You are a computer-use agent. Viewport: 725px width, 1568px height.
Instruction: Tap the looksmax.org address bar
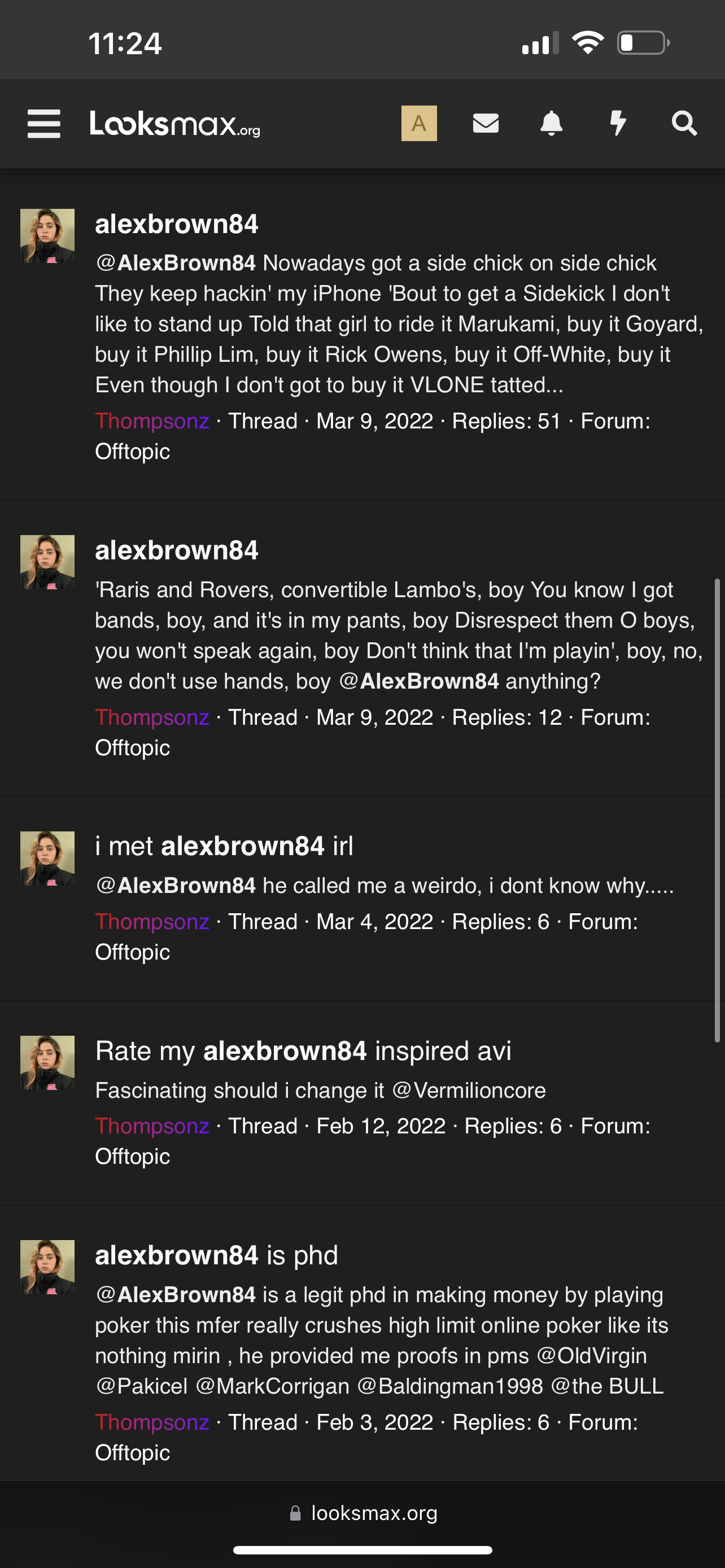point(374,1513)
